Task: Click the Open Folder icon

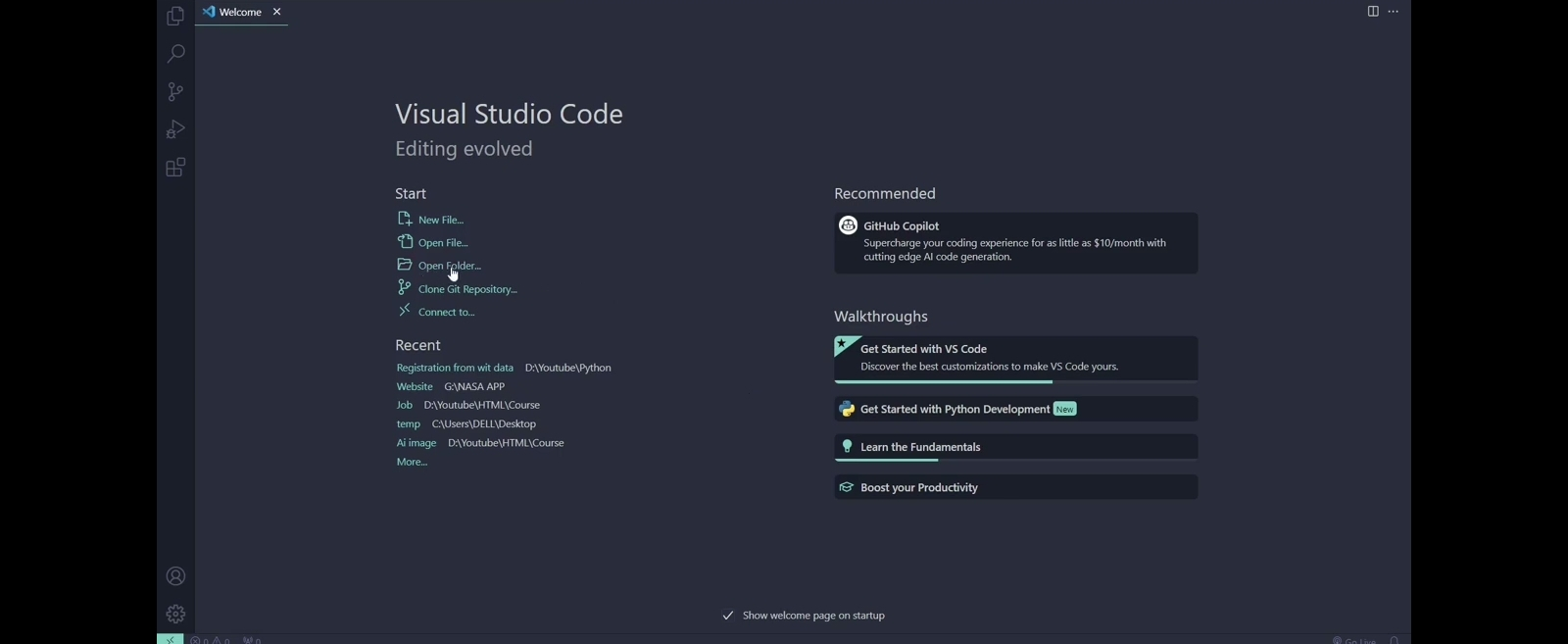Action: (x=404, y=265)
